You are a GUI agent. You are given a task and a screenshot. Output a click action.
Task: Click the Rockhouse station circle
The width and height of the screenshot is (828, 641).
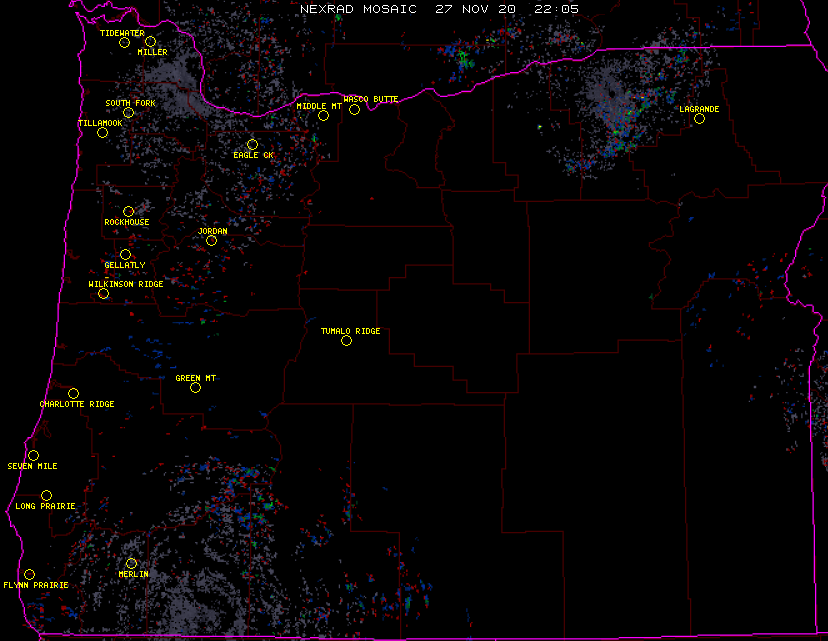129,211
